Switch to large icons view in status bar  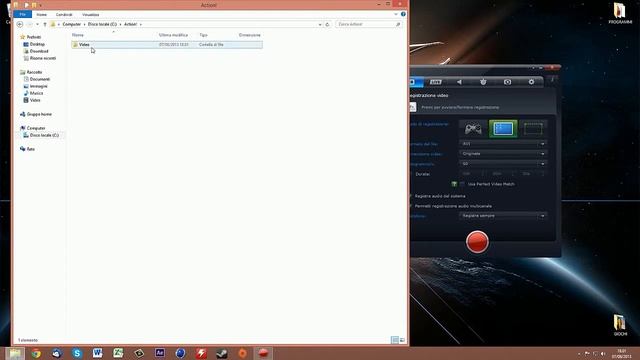pos(402,340)
